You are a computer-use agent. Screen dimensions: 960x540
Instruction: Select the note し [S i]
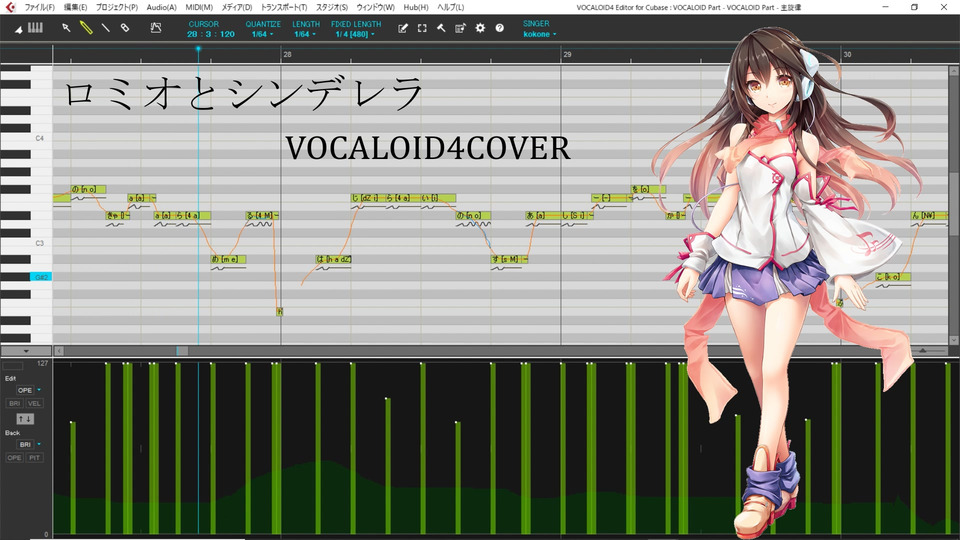577,216
